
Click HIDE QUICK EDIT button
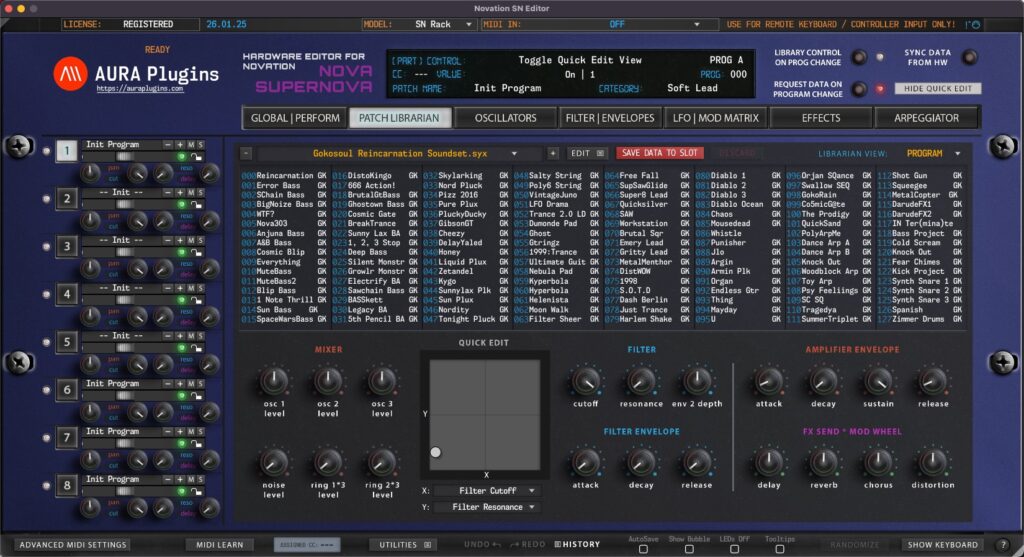pos(938,89)
